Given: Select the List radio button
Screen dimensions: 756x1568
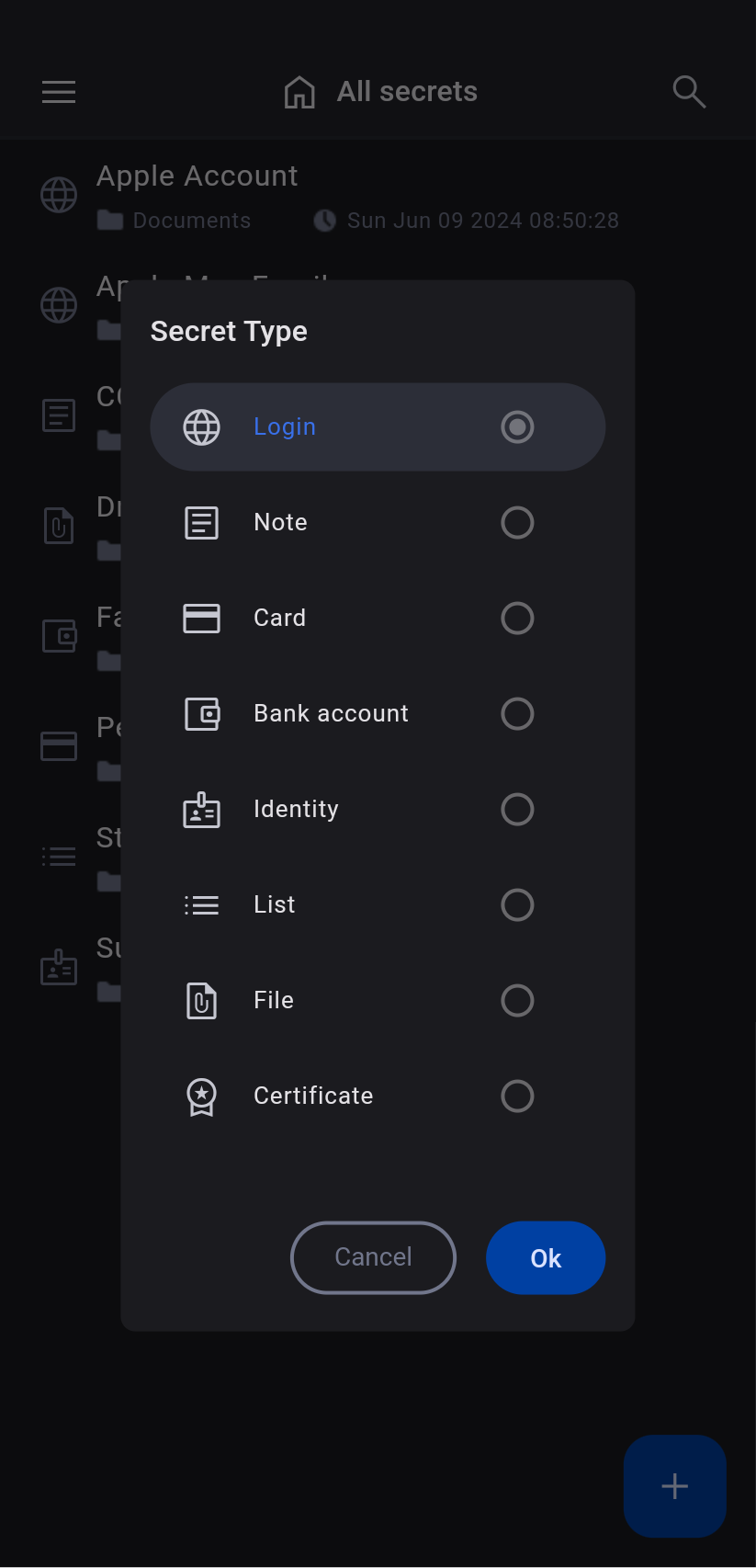Looking at the screenshot, I should [x=517, y=905].
